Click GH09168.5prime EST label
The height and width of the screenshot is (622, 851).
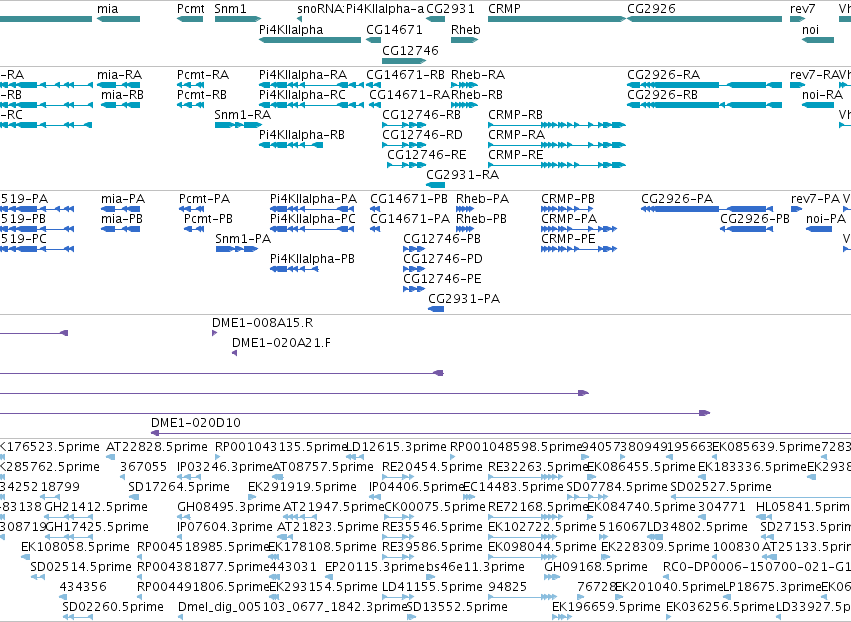[x=596, y=567]
